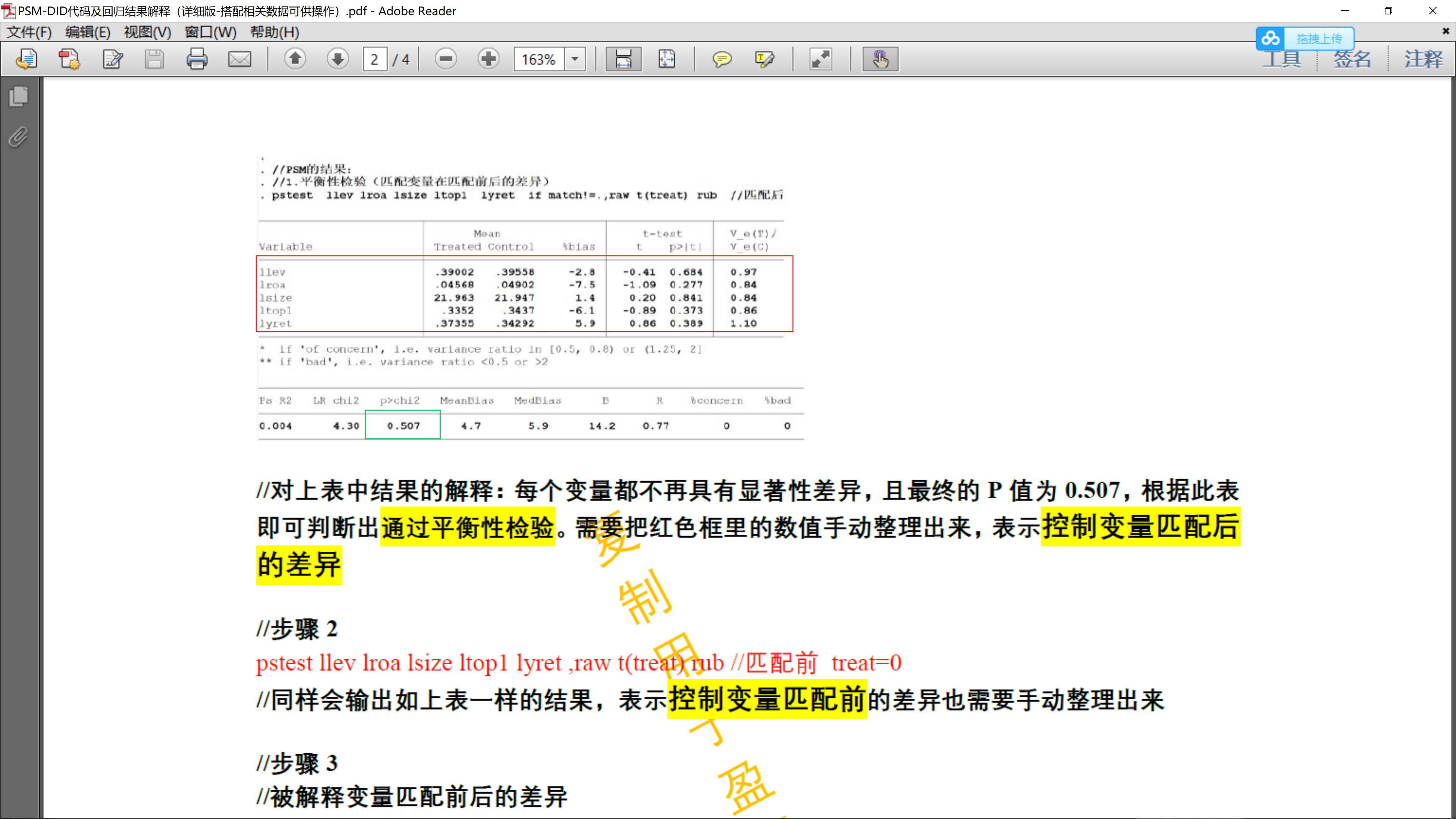Select the highlight text tool
Viewport: 1456px width, 819px height.
tap(765, 59)
